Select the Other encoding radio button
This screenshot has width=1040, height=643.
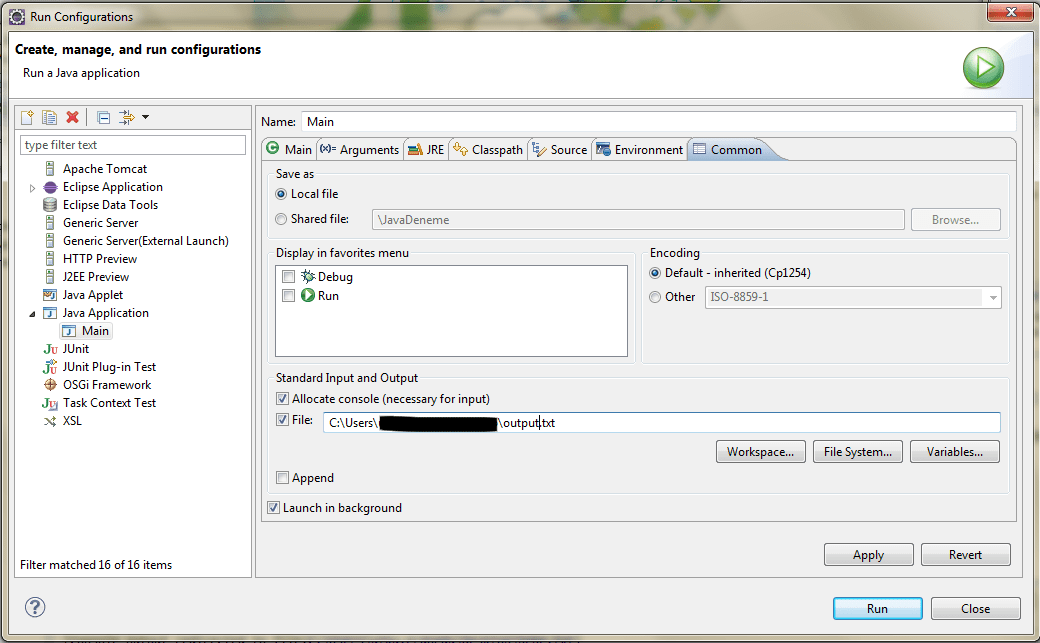pyautogui.click(x=655, y=297)
